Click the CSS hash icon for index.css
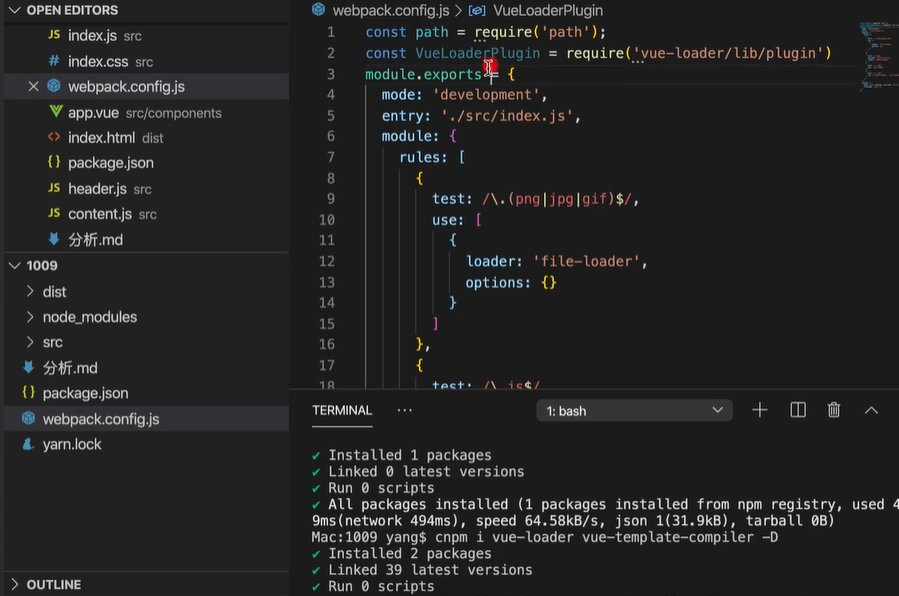Image resolution: width=899 pixels, height=596 pixels. pos(54,61)
